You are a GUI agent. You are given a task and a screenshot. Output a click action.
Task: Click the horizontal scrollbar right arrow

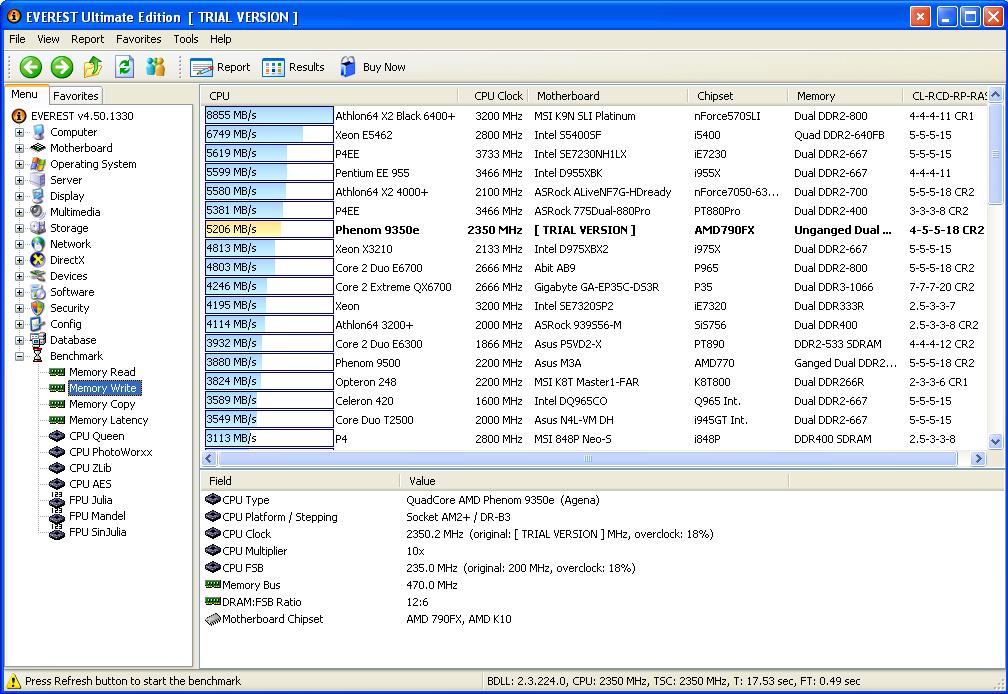tap(978, 458)
